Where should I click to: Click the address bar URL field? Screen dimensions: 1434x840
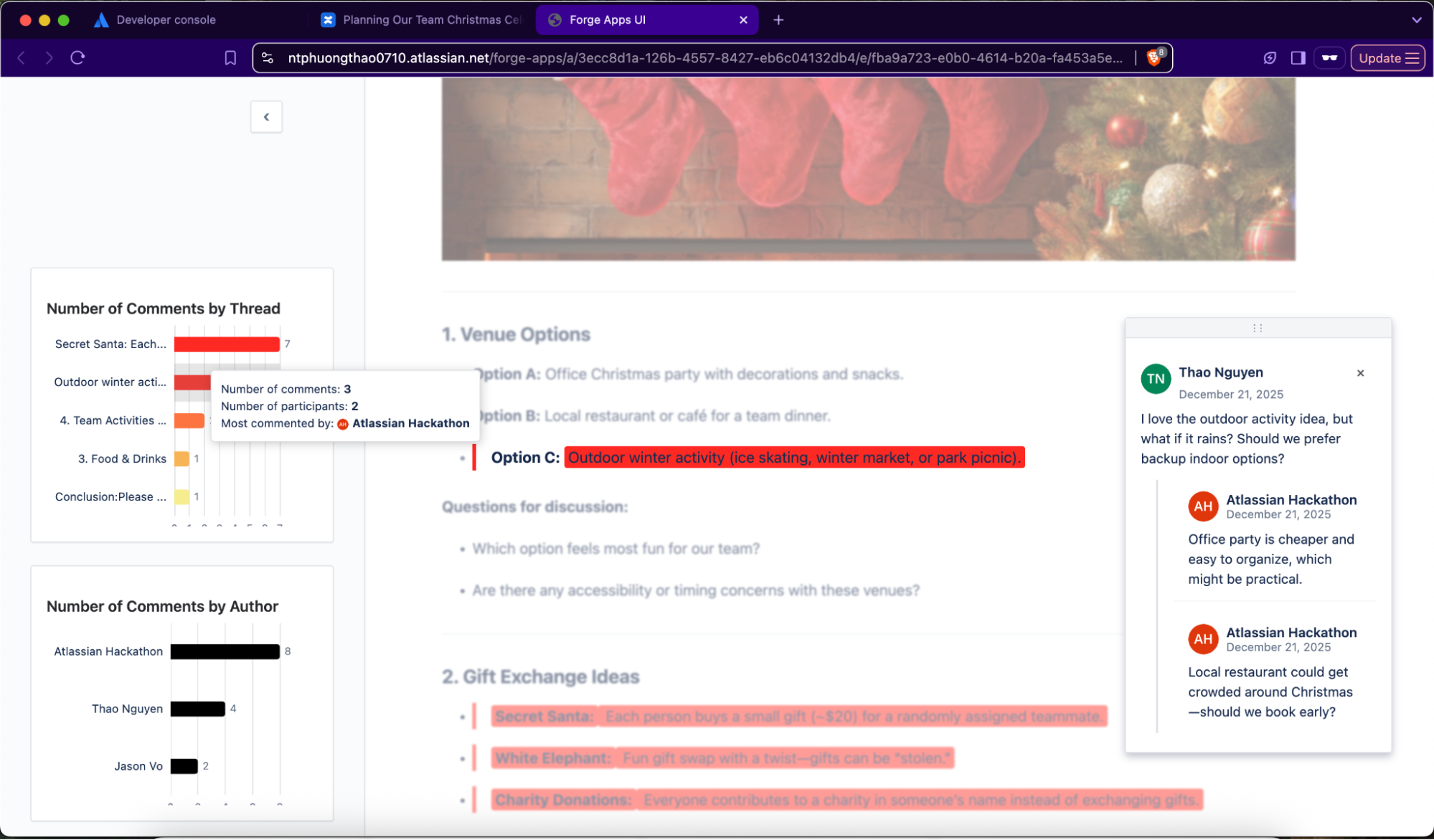tap(703, 58)
